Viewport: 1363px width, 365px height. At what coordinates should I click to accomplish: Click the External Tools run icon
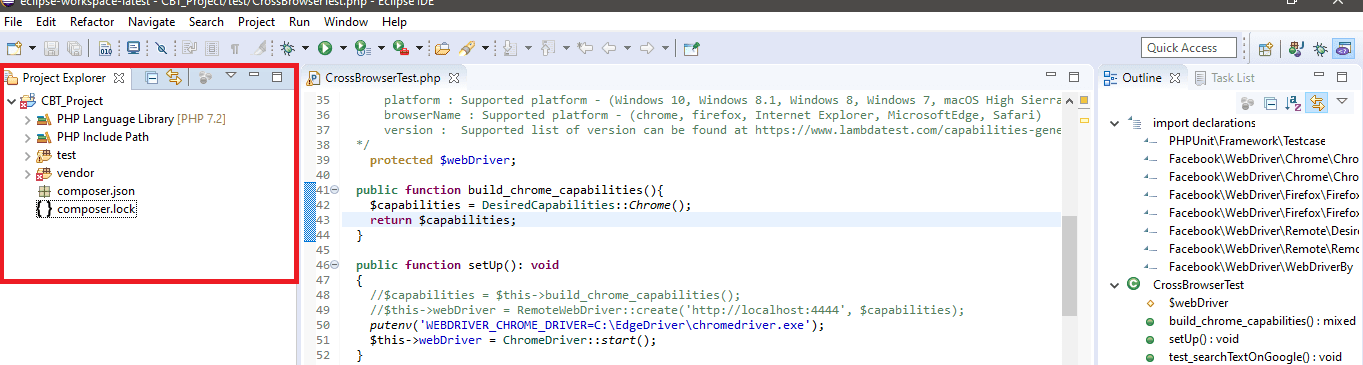coord(400,47)
